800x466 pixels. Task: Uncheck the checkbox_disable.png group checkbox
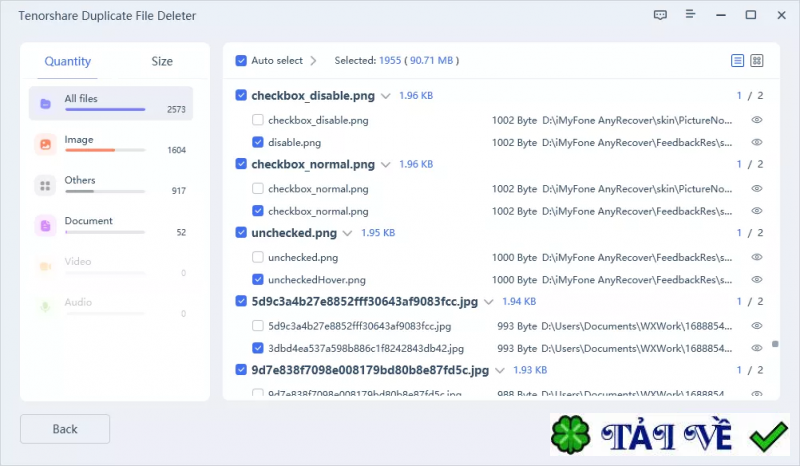(x=241, y=95)
